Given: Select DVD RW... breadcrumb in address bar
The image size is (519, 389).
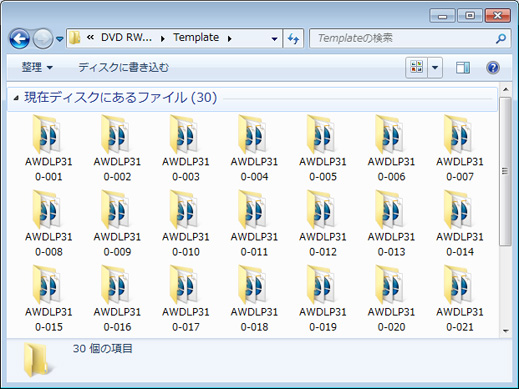Looking at the screenshot, I should click(x=126, y=38).
